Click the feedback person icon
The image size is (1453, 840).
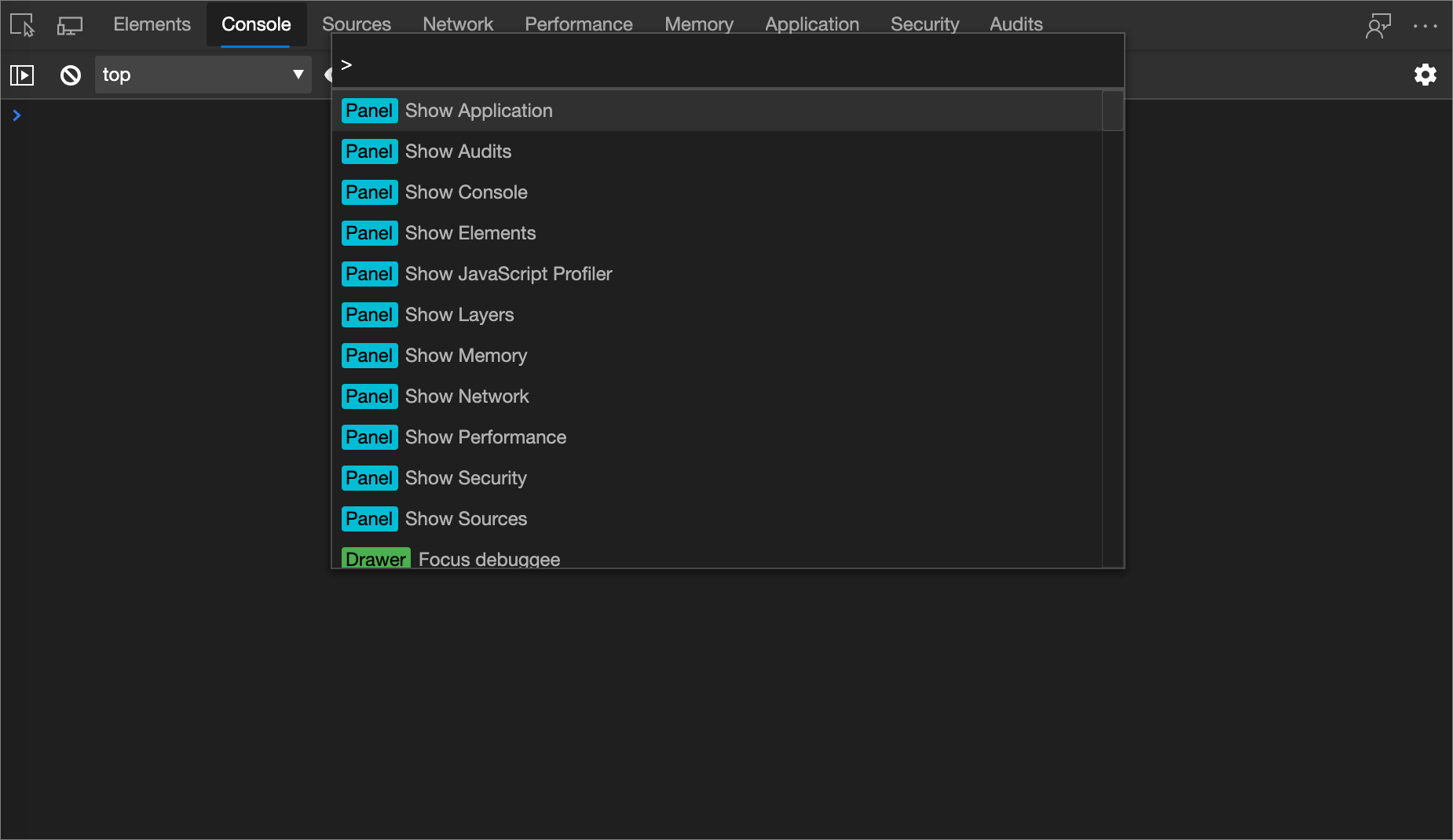1378,24
